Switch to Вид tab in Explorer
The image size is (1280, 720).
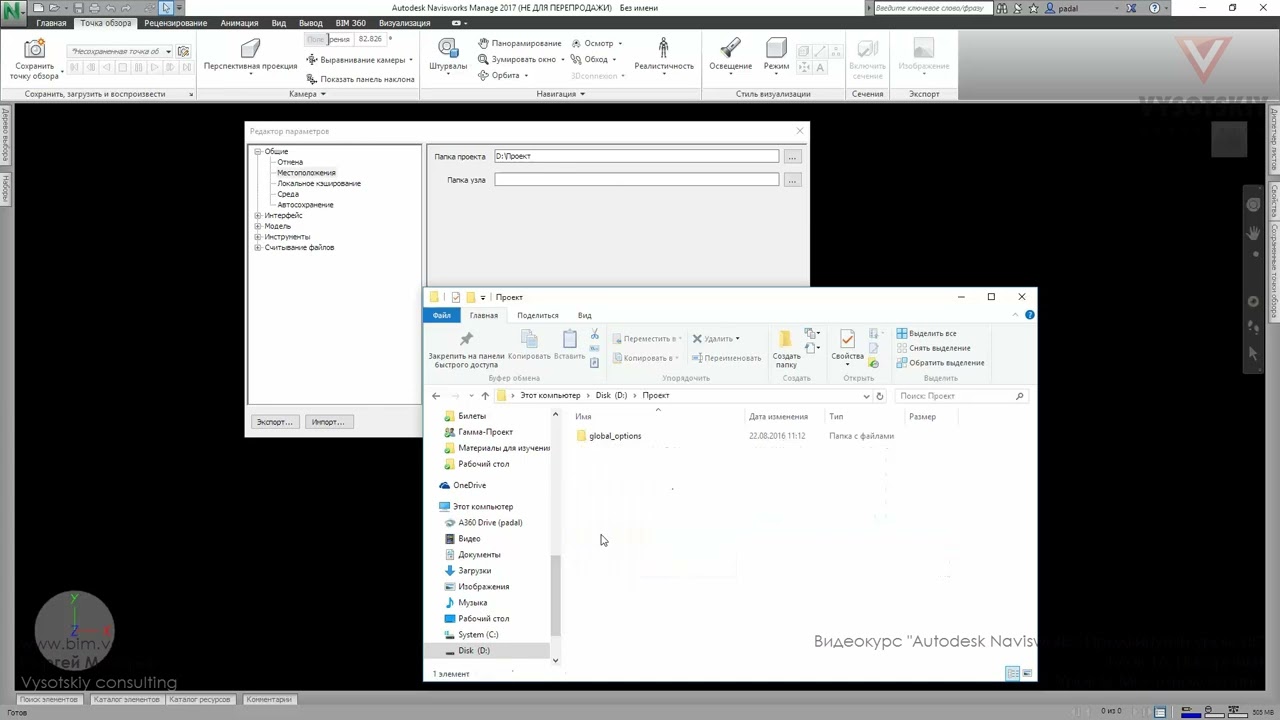point(584,315)
